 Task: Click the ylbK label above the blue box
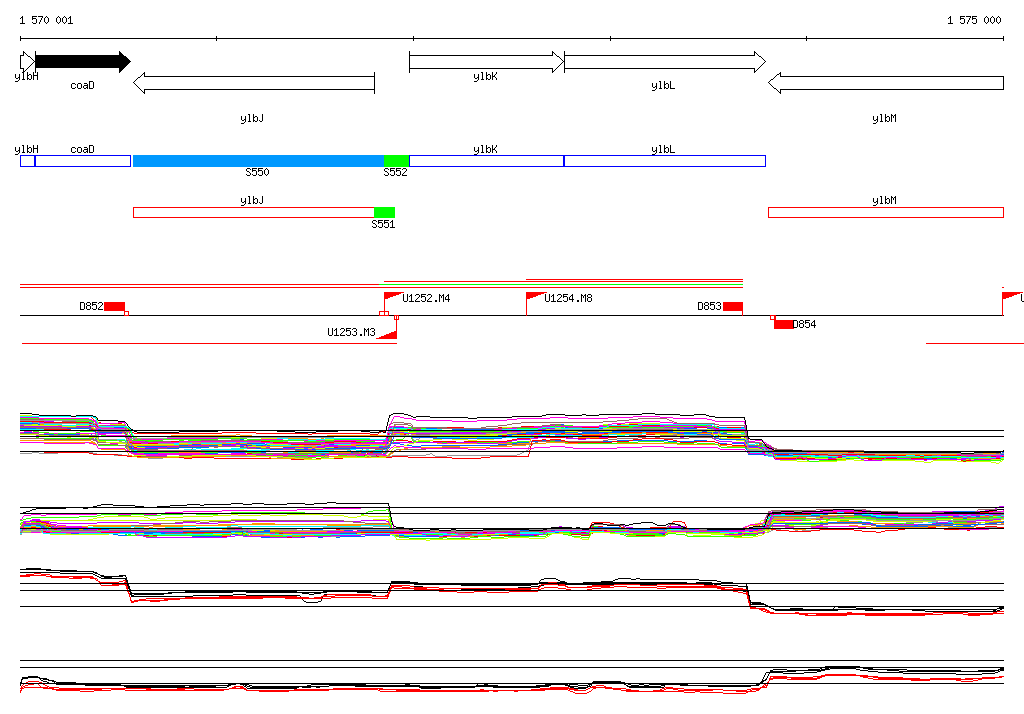click(485, 149)
